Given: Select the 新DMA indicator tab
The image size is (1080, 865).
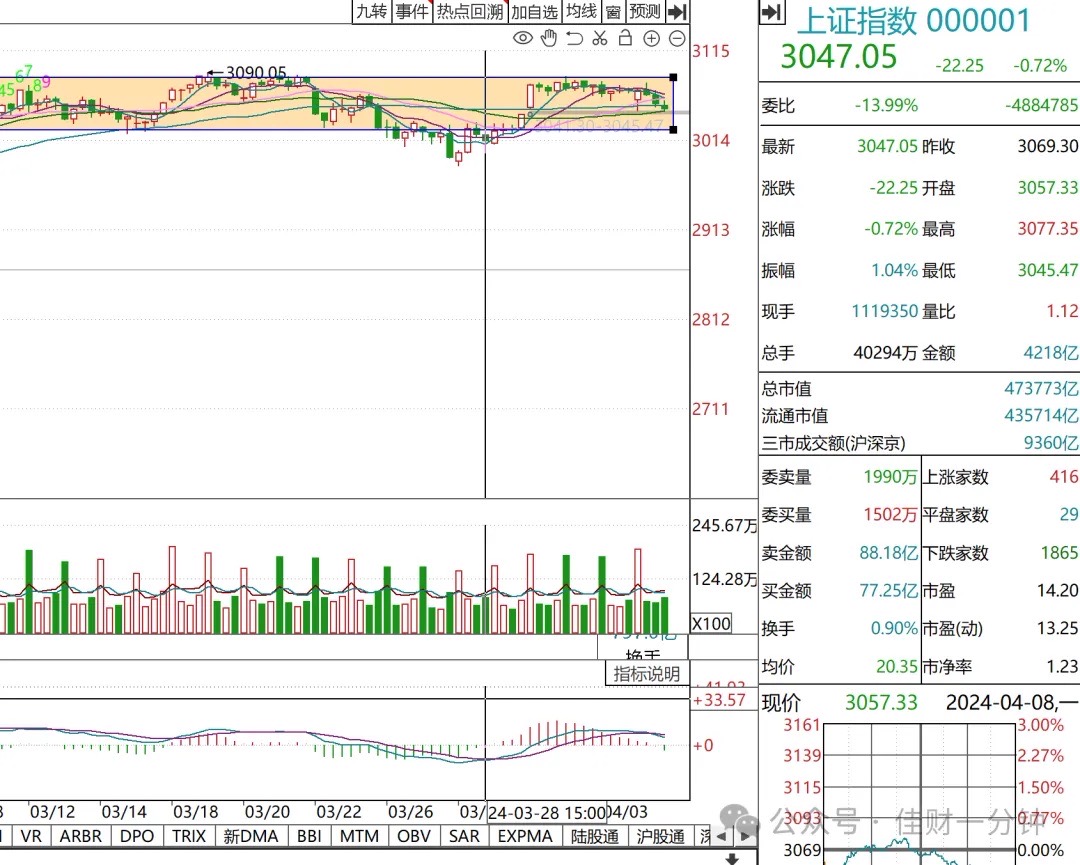Looking at the screenshot, I should [x=251, y=836].
